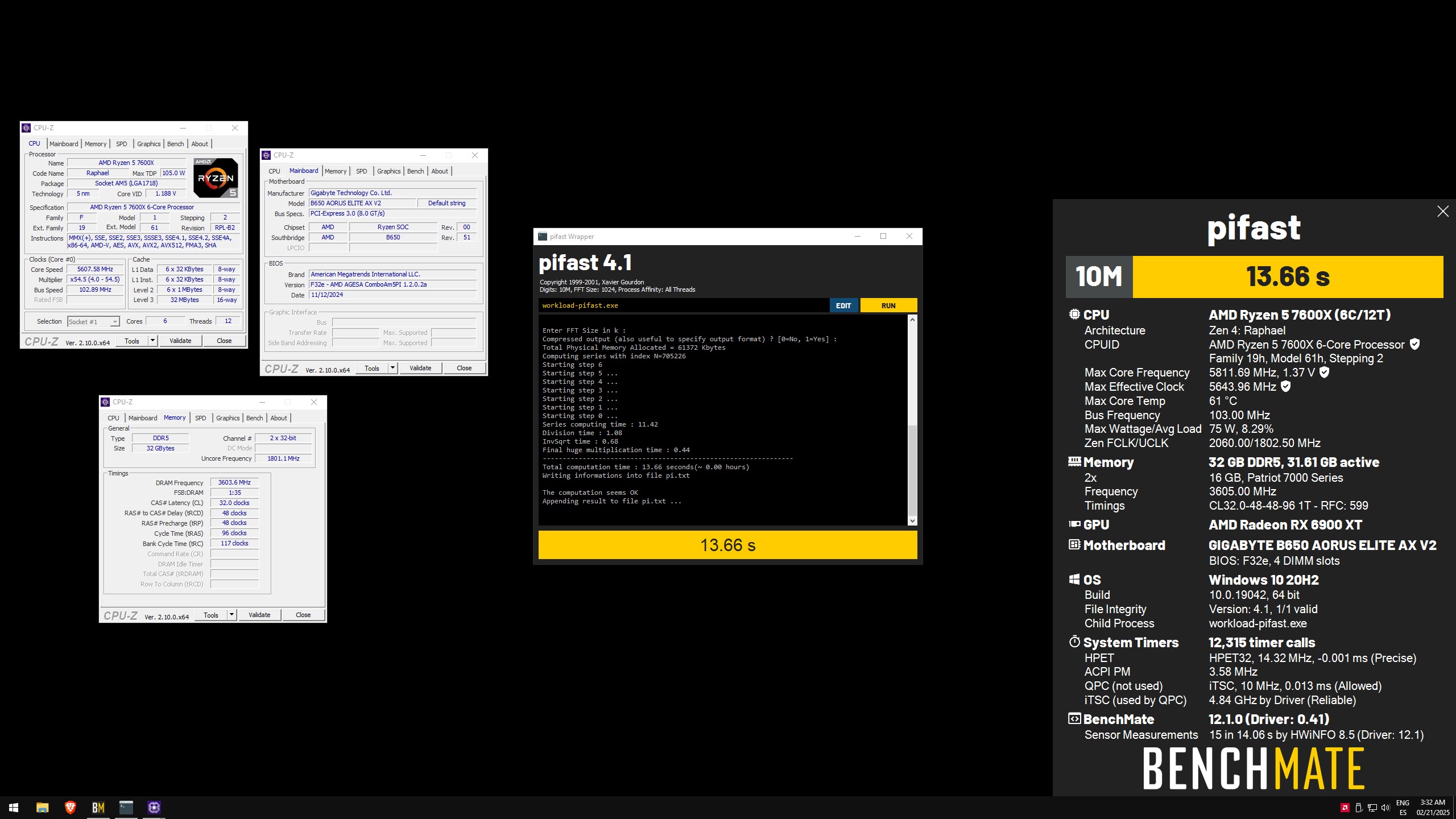Click the pifast console scrollbar down arrow
Viewport: 1456px width, 819px height.
click(x=912, y=520)
